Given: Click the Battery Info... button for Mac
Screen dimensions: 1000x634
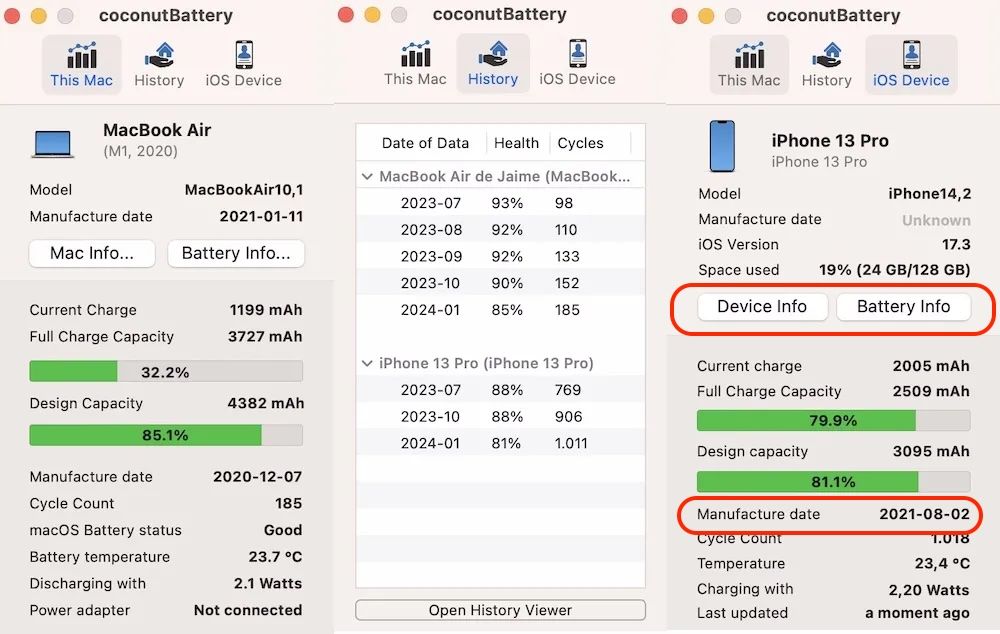Looking at the screenshot, I should pyautogui.click(x=236, y=253).
